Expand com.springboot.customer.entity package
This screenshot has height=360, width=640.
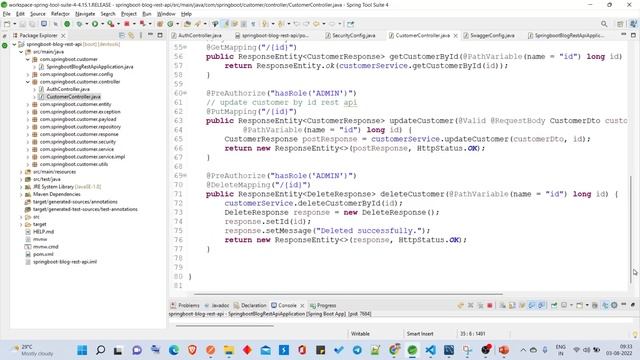click(28, 104)
